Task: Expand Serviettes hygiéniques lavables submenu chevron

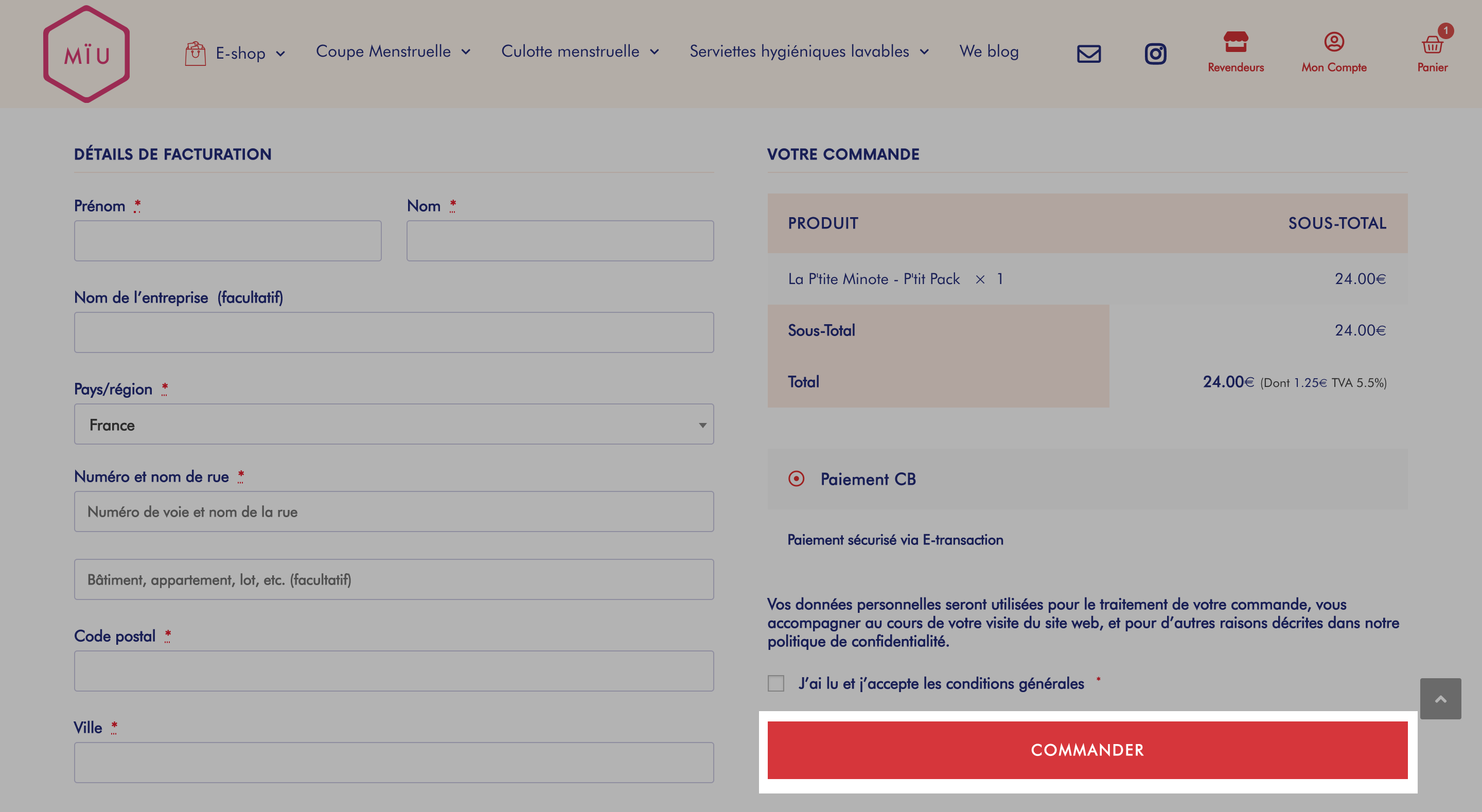Action: 924,52
